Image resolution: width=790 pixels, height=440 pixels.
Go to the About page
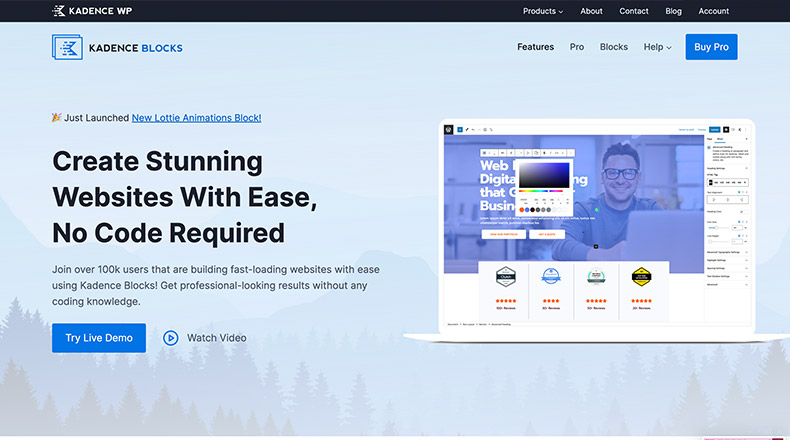coord(591,11)
